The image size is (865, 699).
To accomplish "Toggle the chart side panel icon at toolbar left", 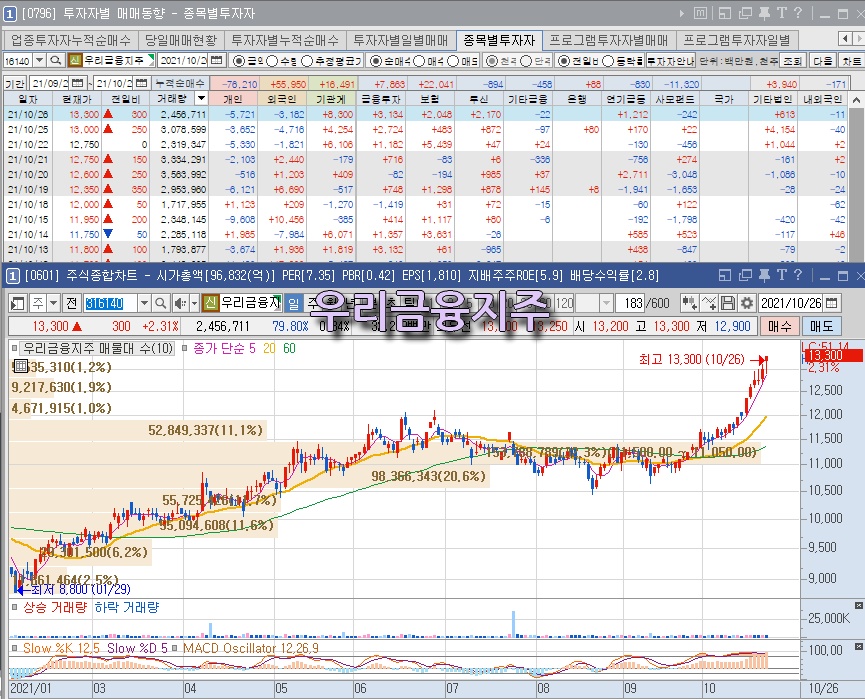I will (x=18, y=303).
